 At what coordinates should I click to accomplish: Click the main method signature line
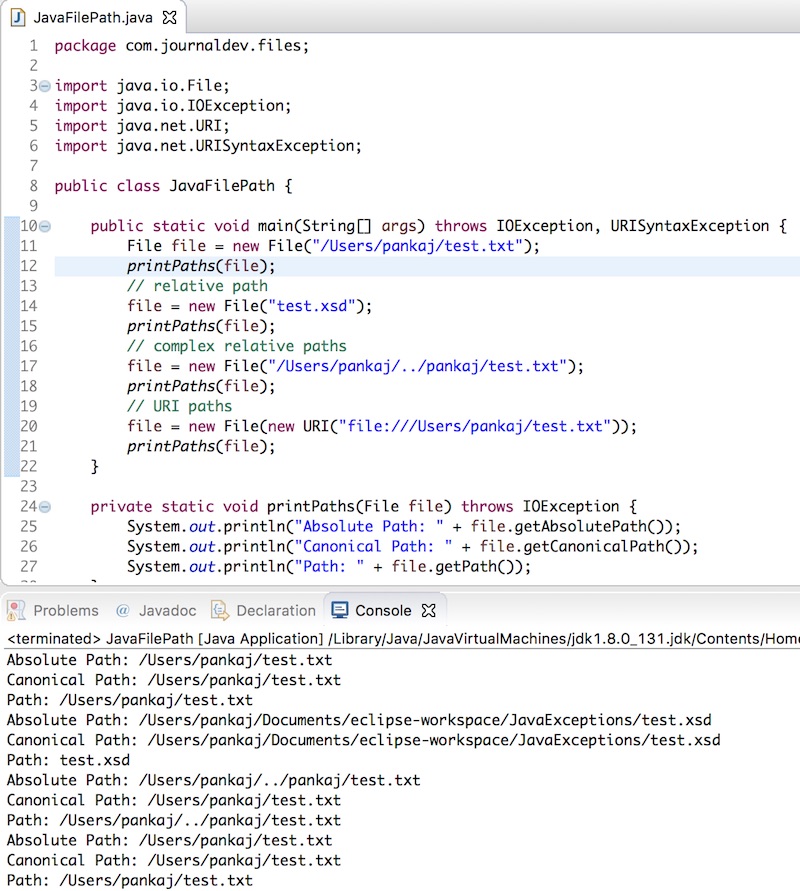click(439, 226)
